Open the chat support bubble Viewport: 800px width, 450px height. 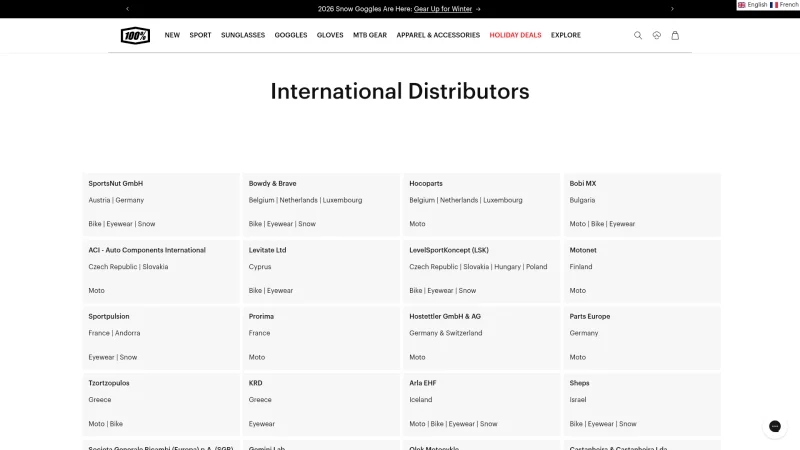click(774, 426)
